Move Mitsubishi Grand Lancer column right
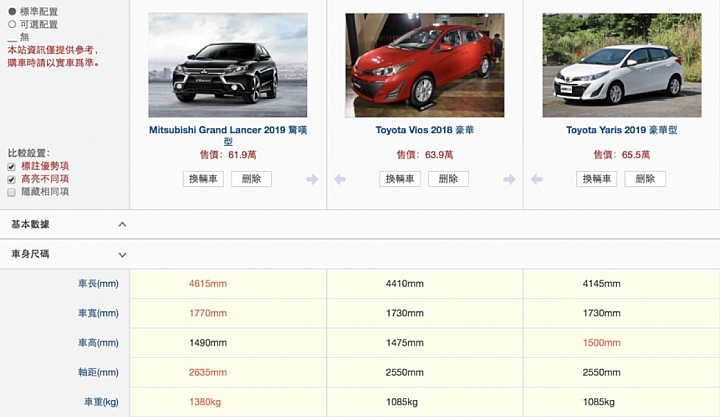 (312, 179)
